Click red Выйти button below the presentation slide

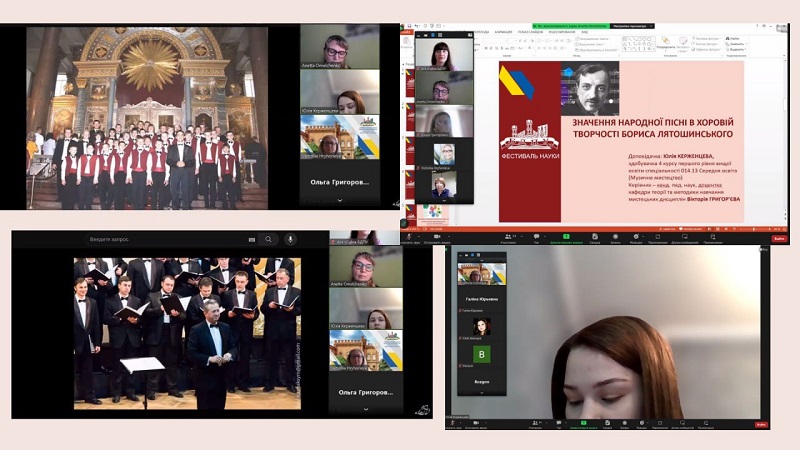(x=779, y=239)
